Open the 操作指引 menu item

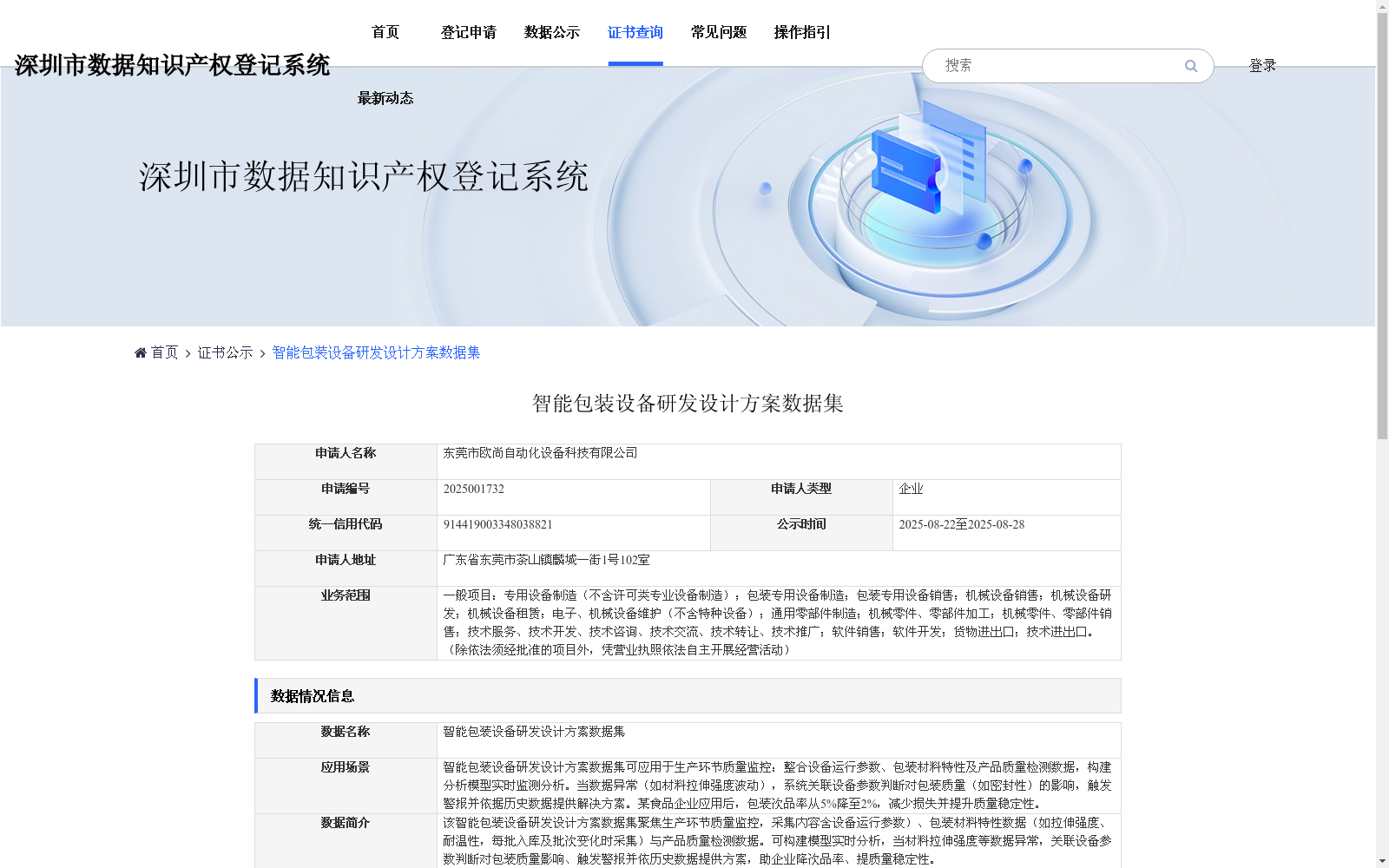point(802,32)
